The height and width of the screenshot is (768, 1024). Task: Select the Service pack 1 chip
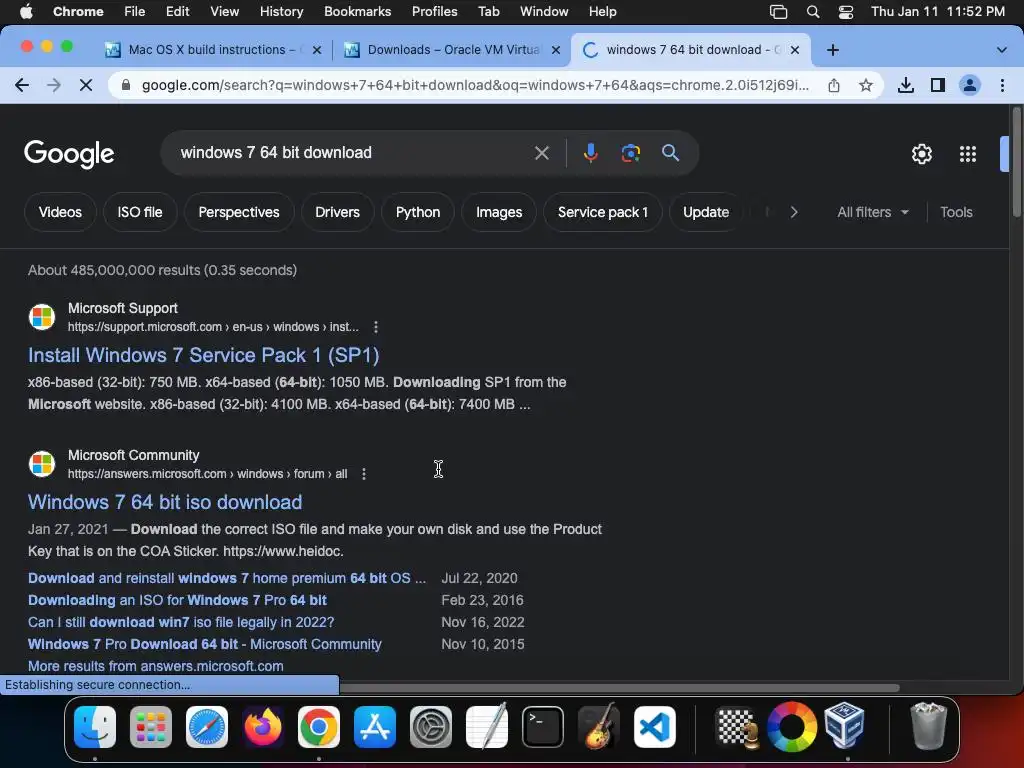point(603,212)
